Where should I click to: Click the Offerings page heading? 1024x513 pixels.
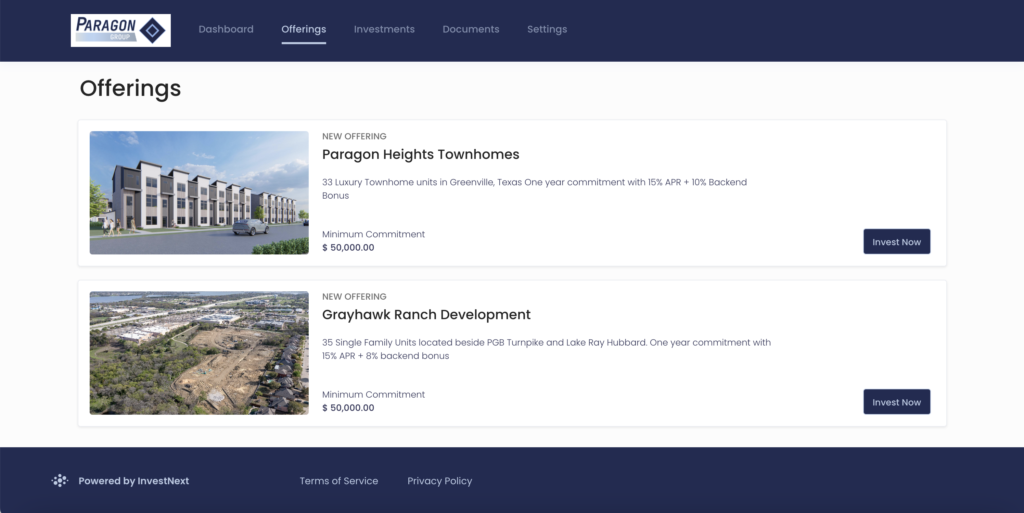tap(130, 88)
